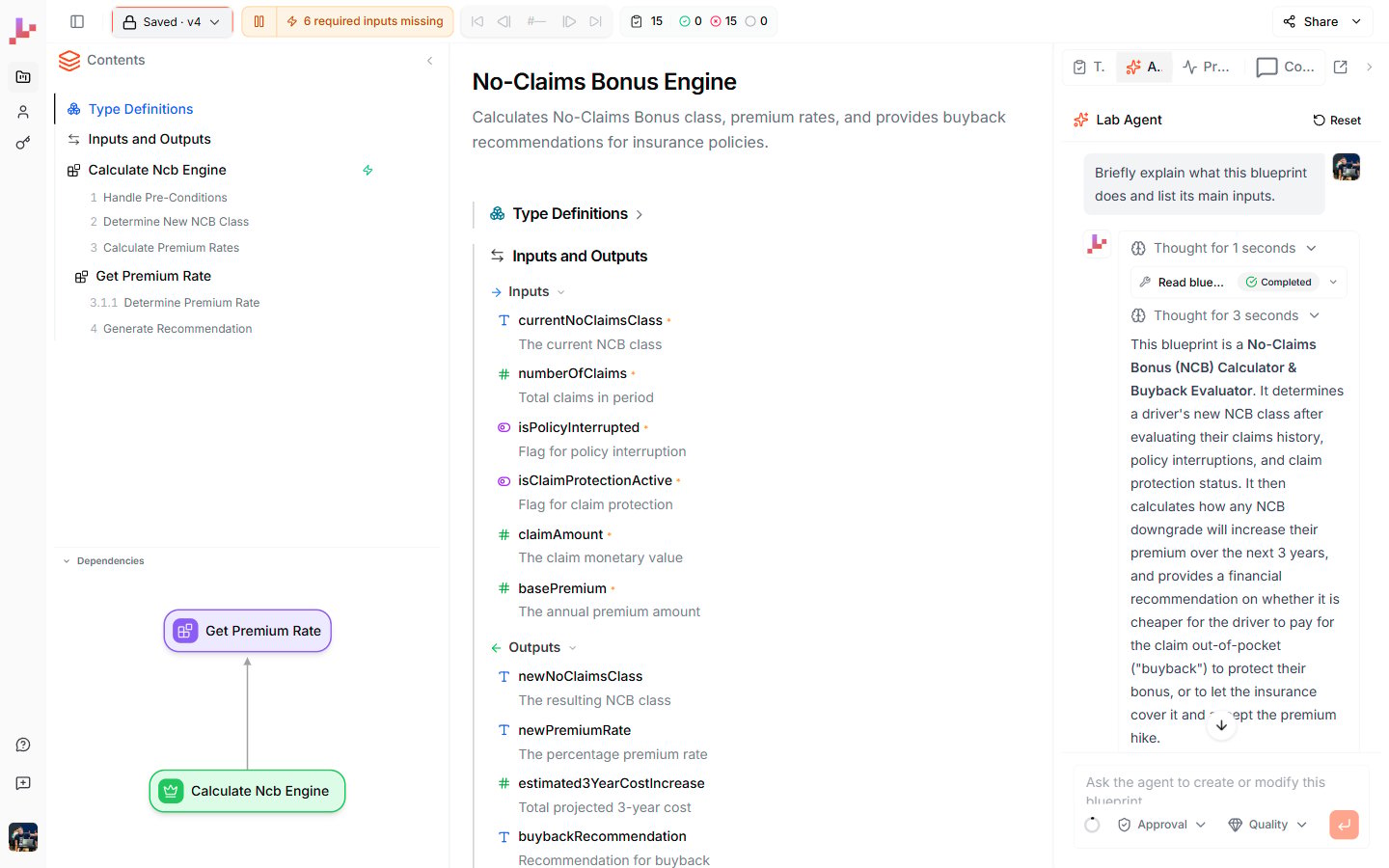Viewport: 1389px width, 868px height.
Task: Jump to last step in debugger controls
Action: pyautogui.click(x=596, y=21)
